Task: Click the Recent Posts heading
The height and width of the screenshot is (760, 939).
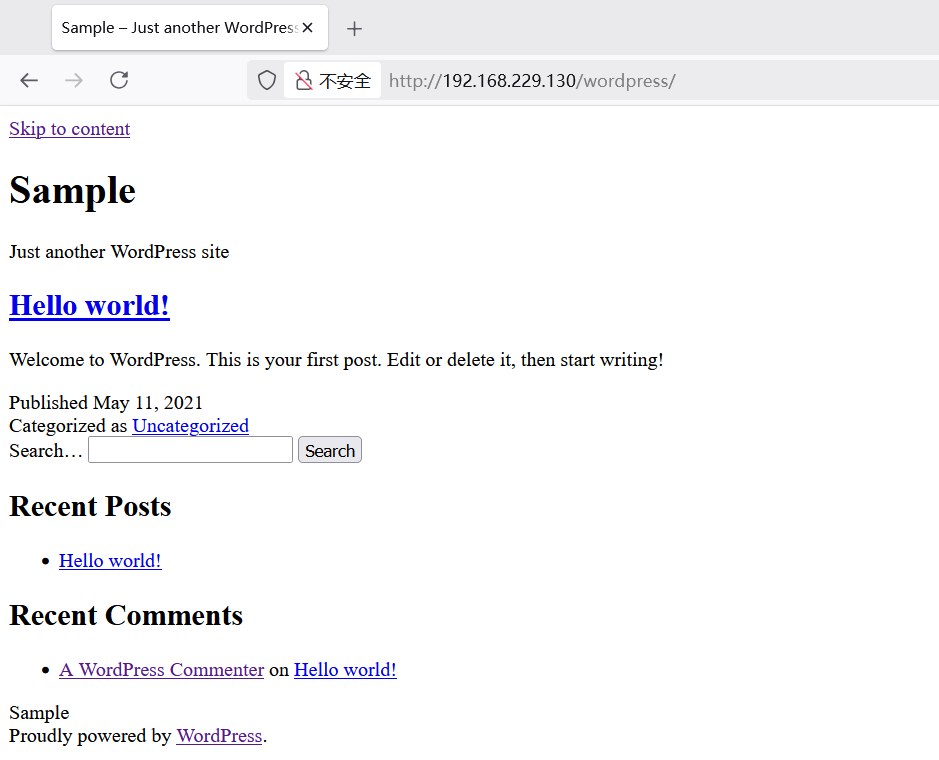Action: point(90,507)
